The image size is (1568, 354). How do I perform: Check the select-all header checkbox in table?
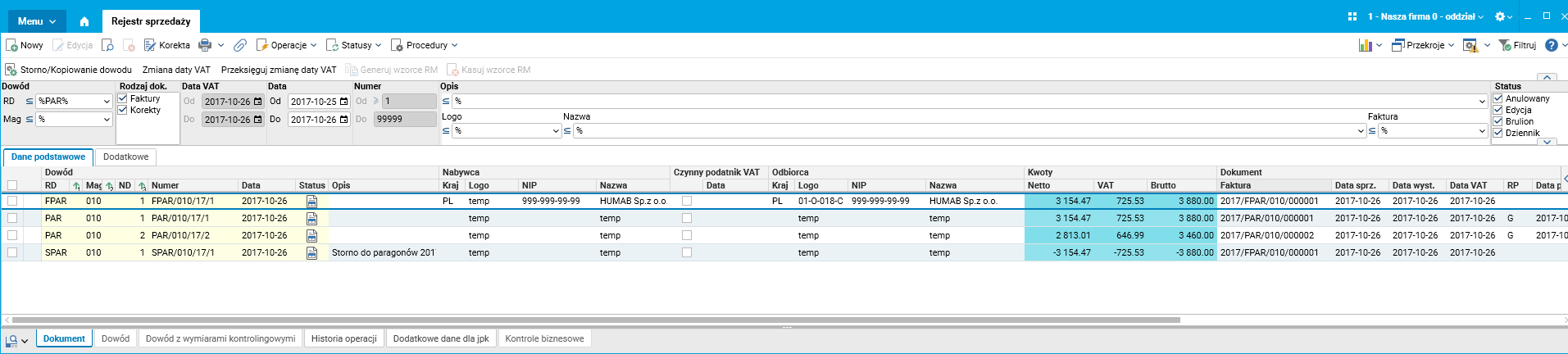coord(12,185)
